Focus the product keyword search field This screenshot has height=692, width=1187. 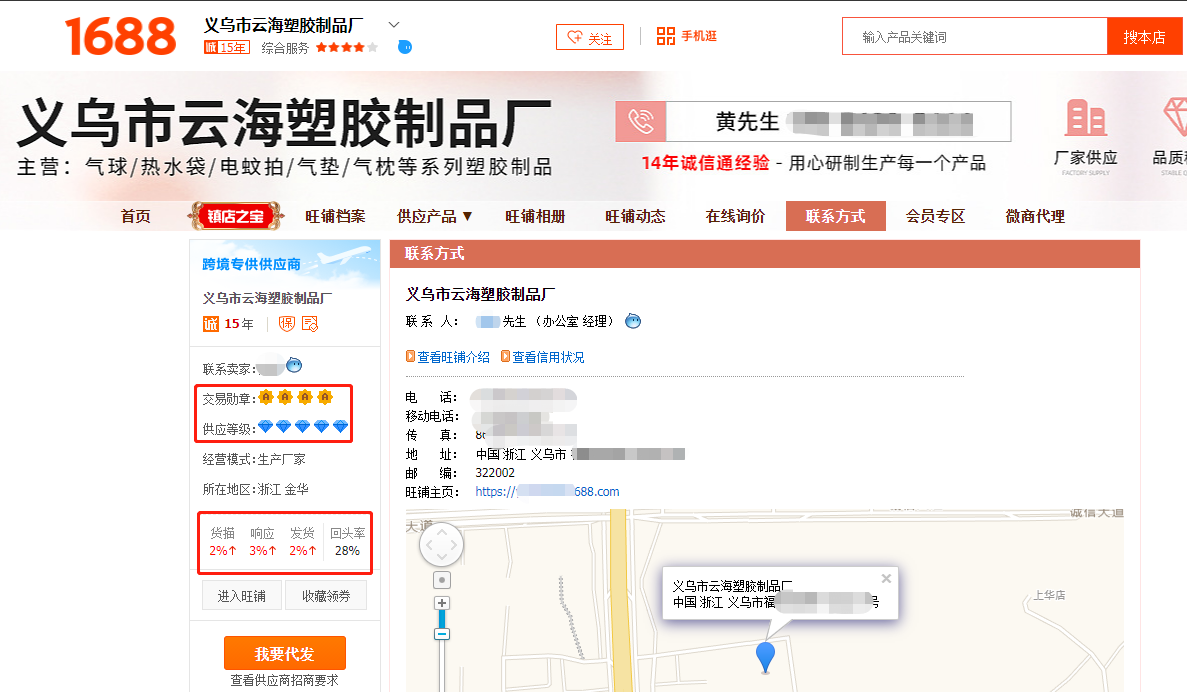click(x=974, y=36)
